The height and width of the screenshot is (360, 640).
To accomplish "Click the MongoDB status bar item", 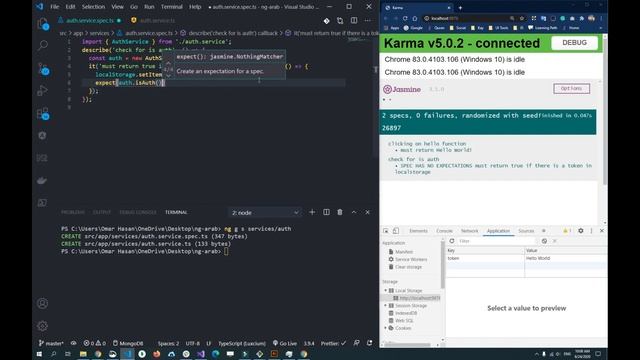I will (x=128, y=343).
